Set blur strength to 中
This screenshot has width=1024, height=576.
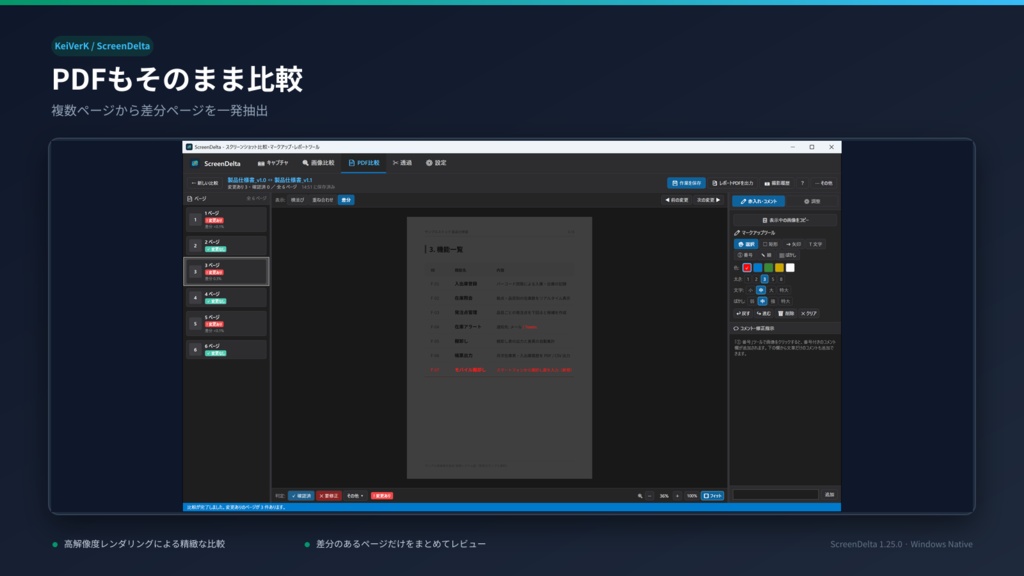(x=762, y=301)
